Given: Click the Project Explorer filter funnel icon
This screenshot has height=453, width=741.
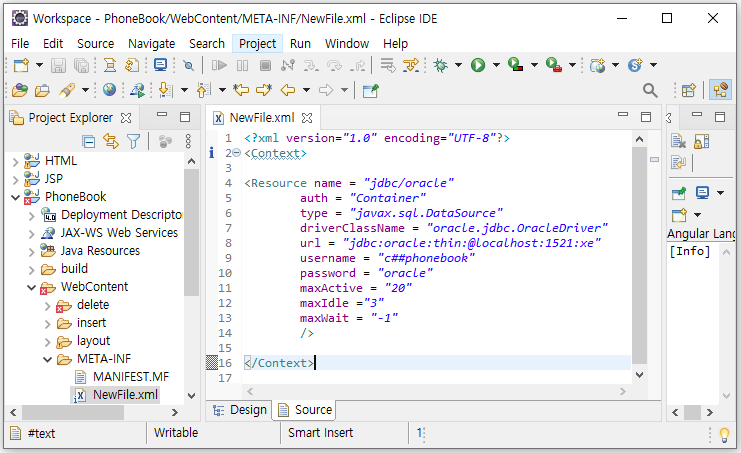Looking at the screenshot, I should point(134,141).
